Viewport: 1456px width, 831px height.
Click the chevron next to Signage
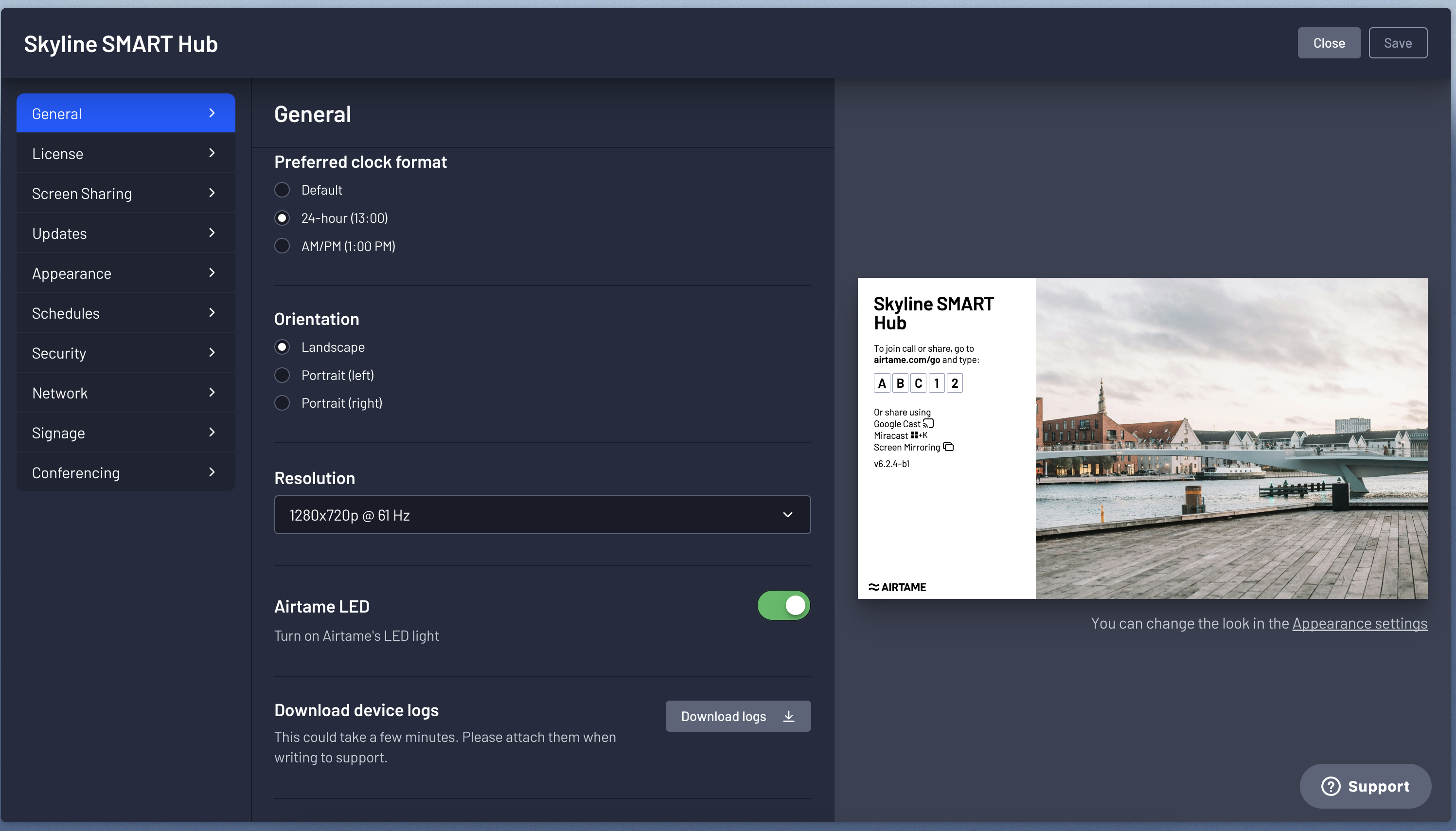[212, 433]
